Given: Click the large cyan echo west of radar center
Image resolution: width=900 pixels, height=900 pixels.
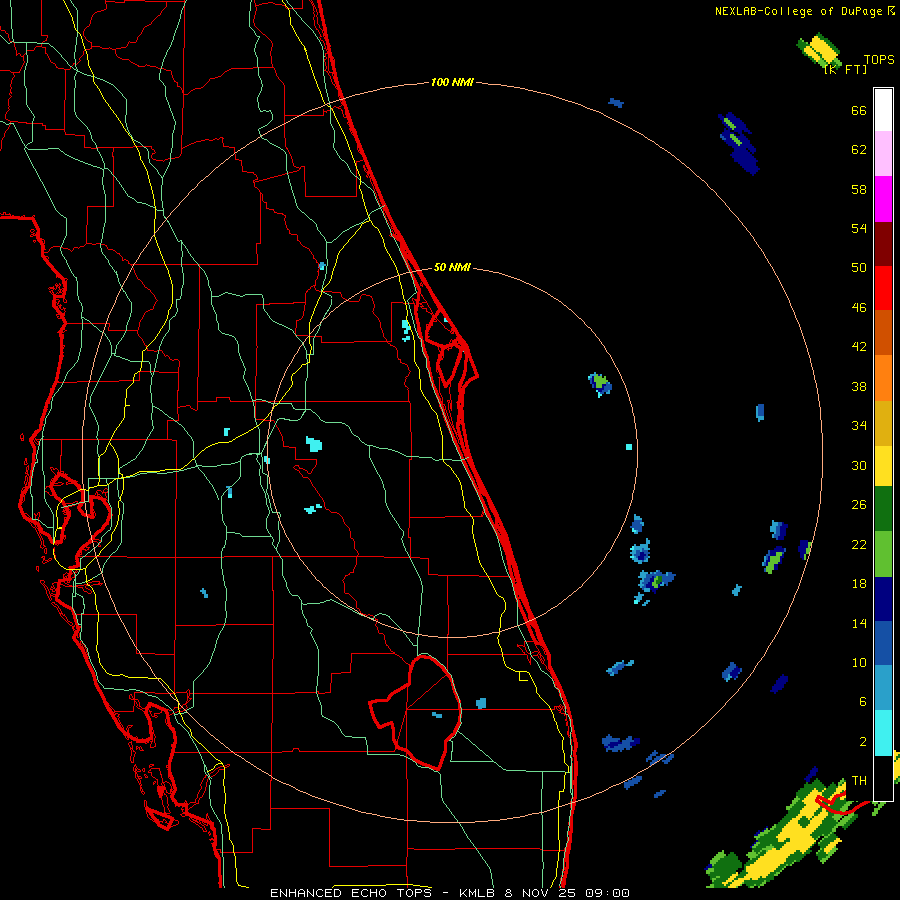Looking at the screenshot, I should pyautogui.click(x=313, y=444).
